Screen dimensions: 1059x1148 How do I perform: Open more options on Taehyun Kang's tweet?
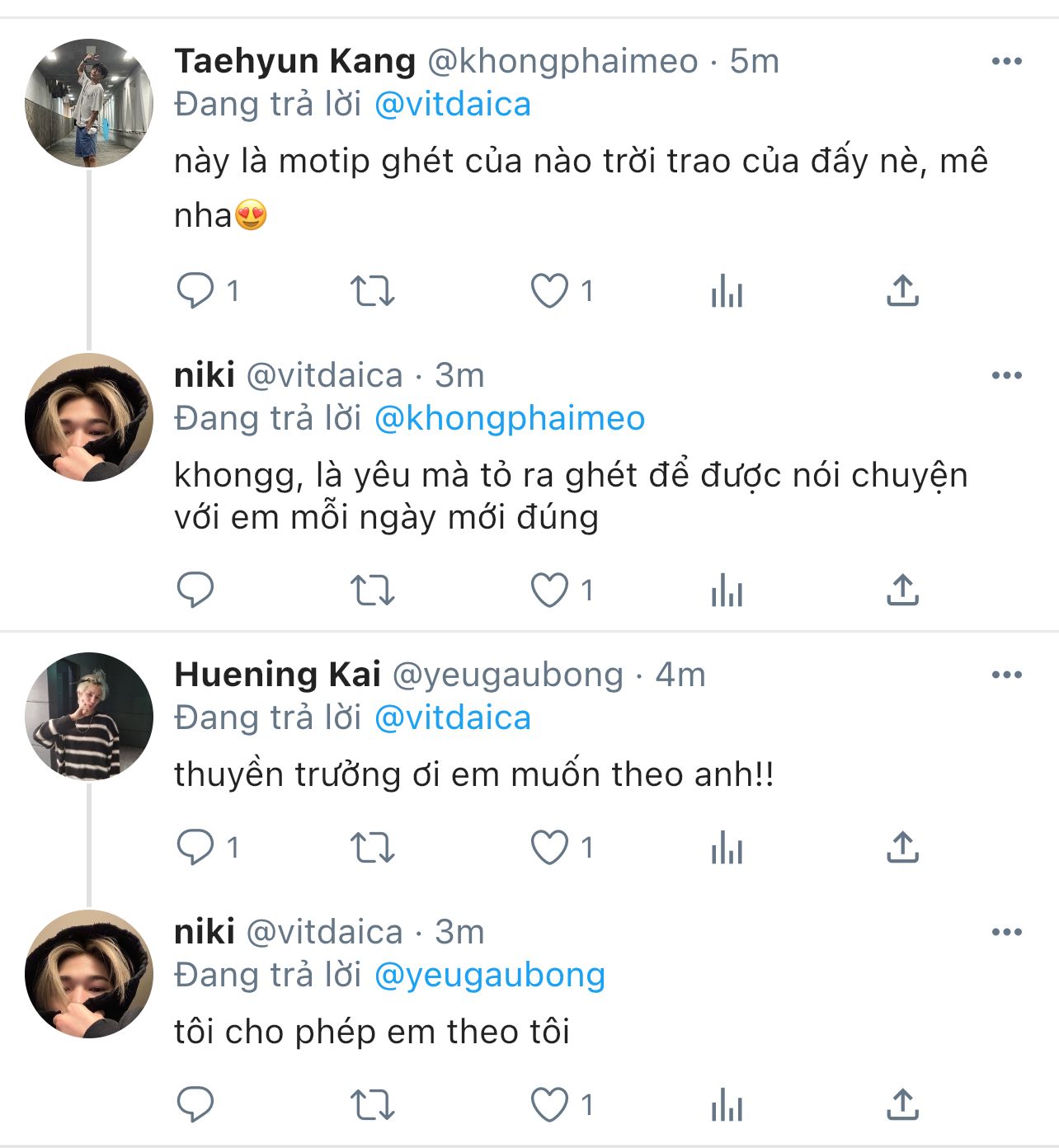point(1006,62)
